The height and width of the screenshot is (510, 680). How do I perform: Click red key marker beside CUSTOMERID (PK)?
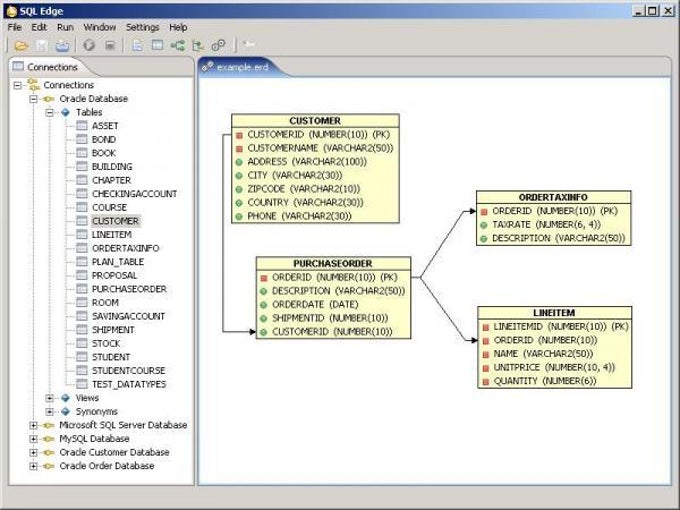click(x=239, y=135)
